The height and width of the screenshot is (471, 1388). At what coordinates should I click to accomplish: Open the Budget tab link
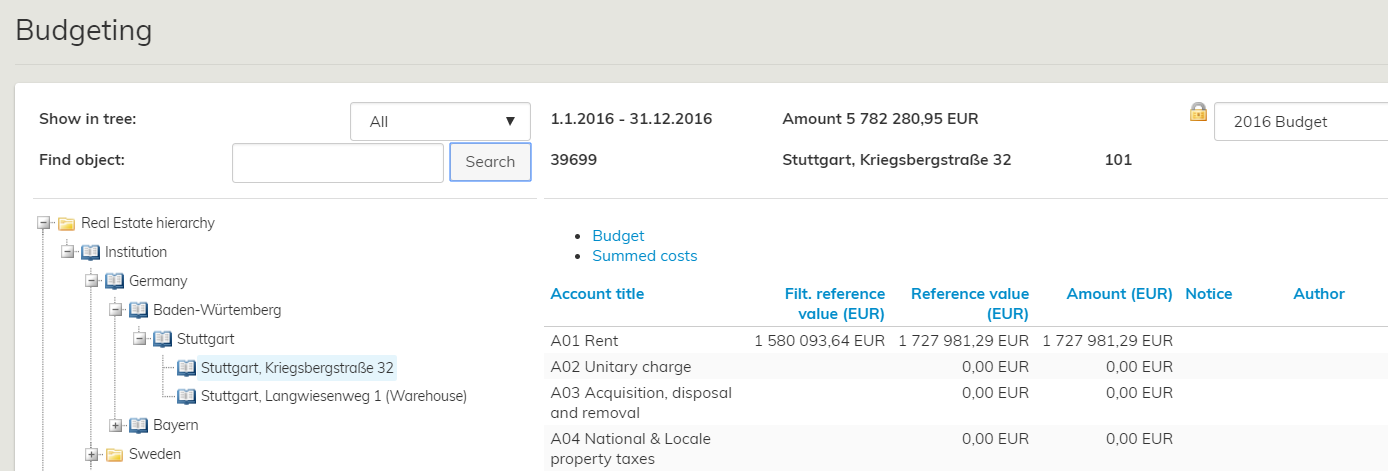[x=618, y=236]
